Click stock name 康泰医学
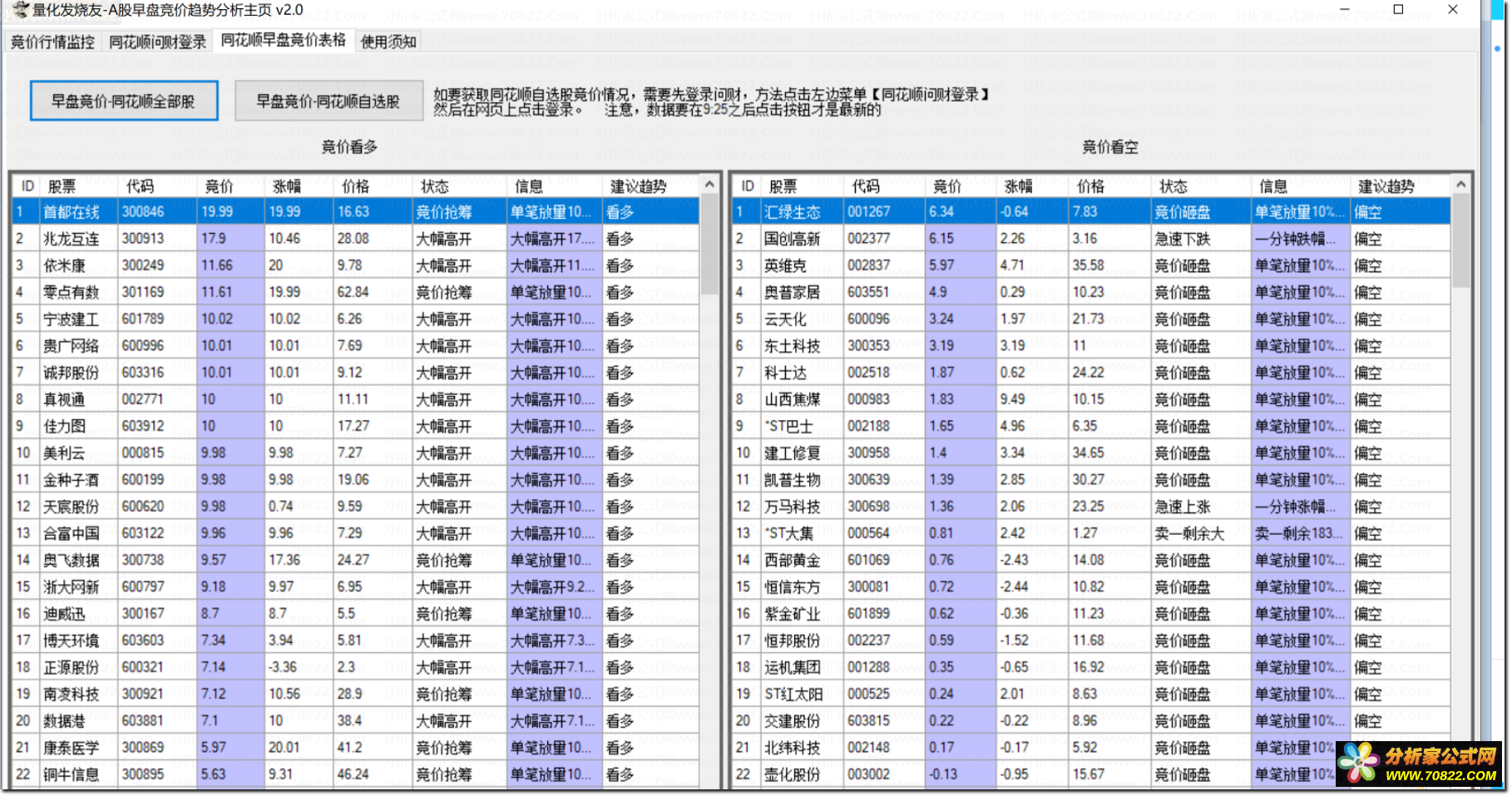The height and width of the screenshot is (796, 1512). tap(71, 748)
